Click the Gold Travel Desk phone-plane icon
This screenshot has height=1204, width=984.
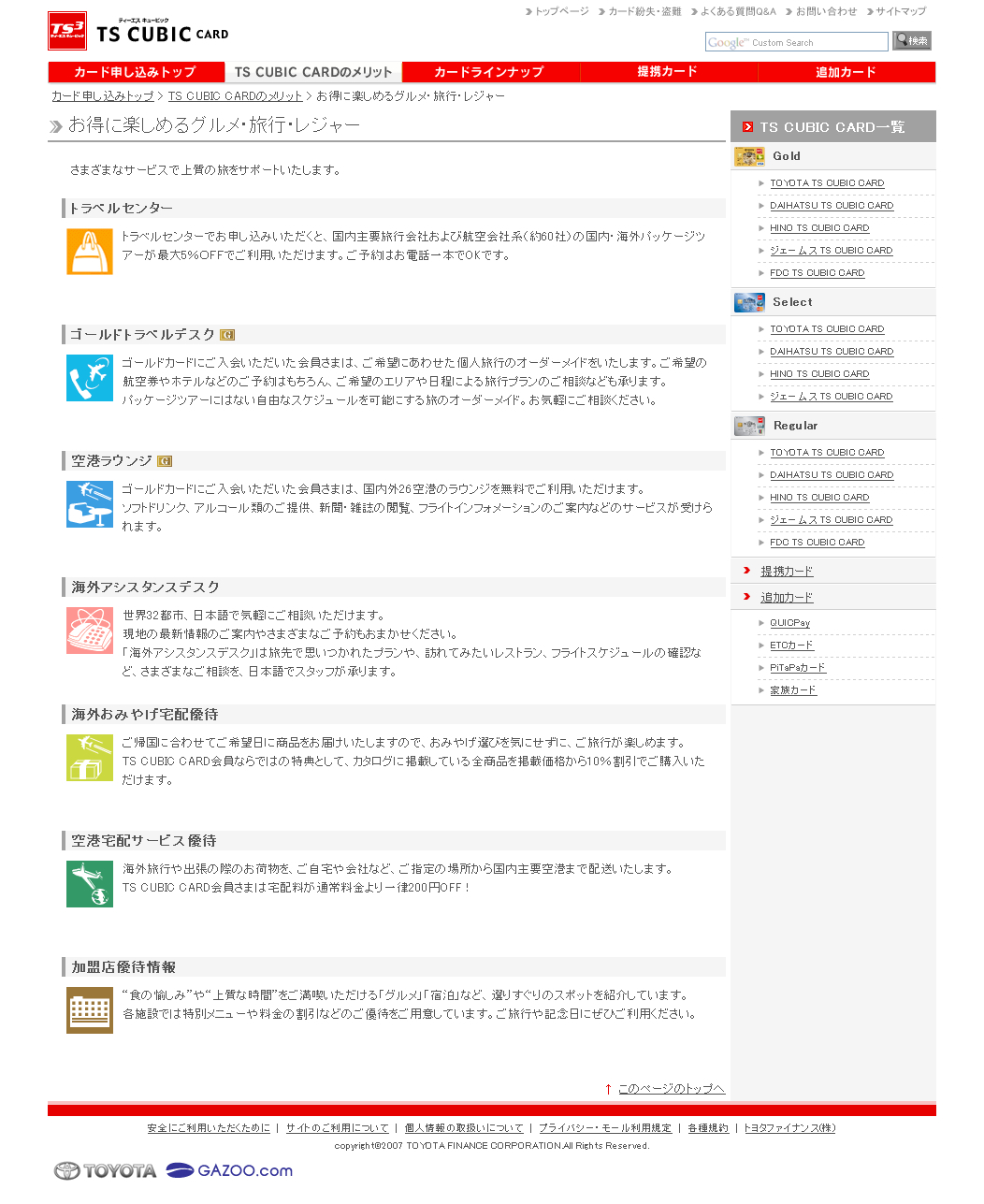coord(90,378)
